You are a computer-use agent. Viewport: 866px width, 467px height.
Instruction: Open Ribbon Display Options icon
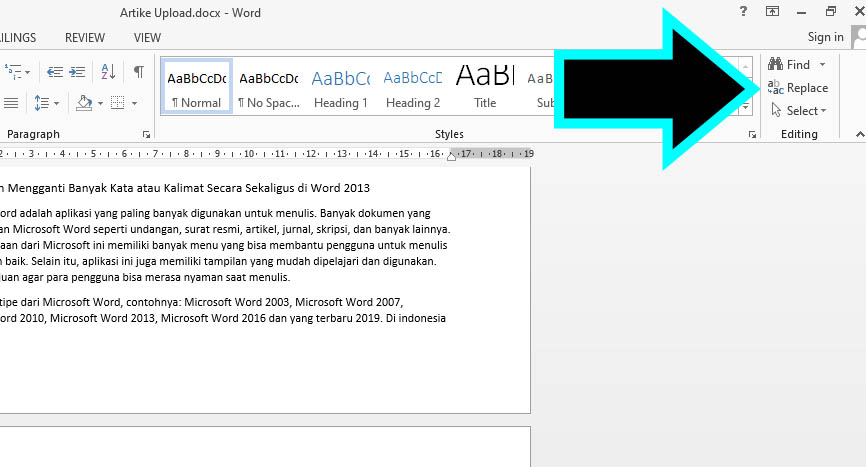coord(772,11)
